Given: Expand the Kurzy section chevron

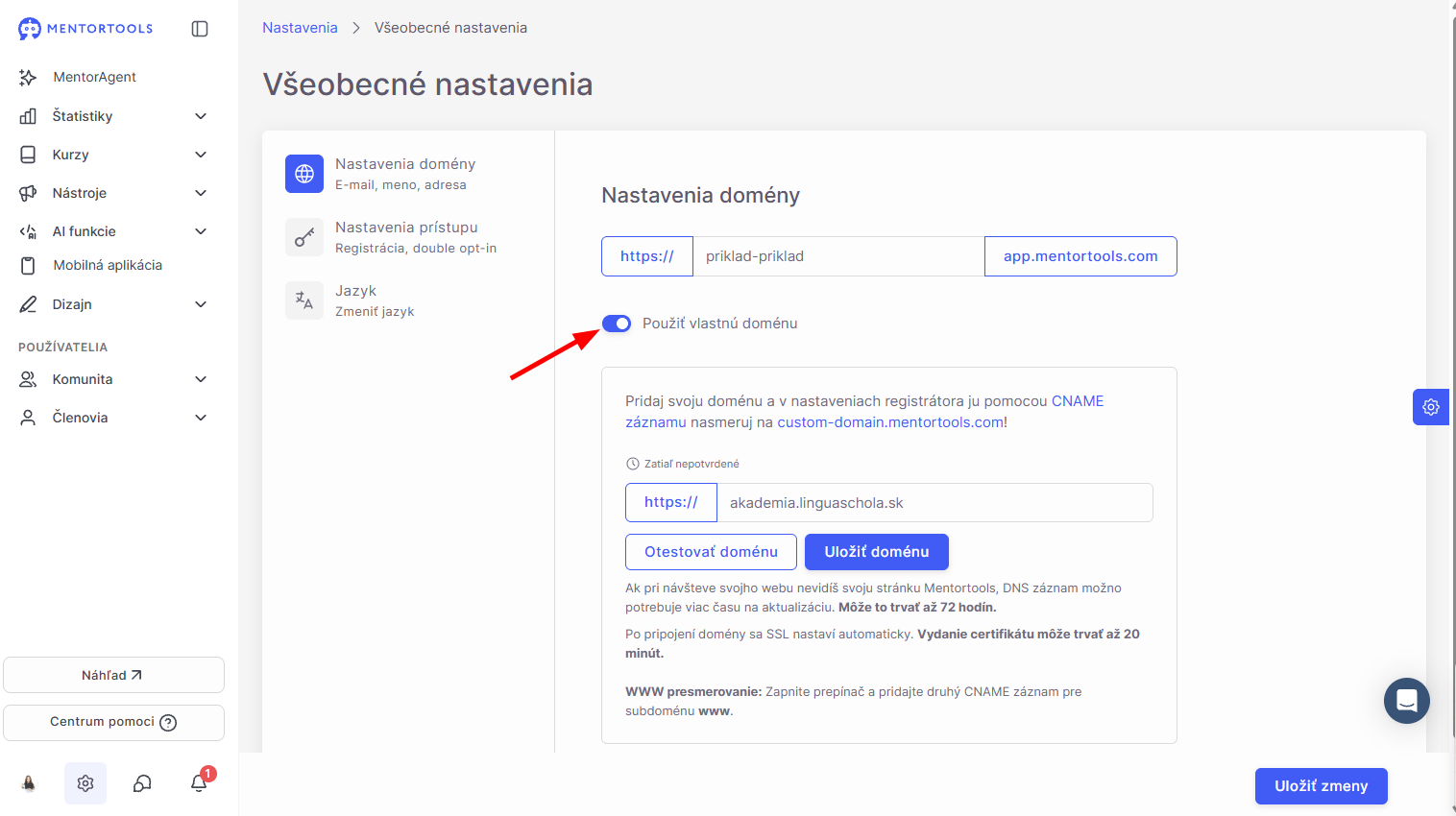Looking at the screenshot, I should 201,155.
